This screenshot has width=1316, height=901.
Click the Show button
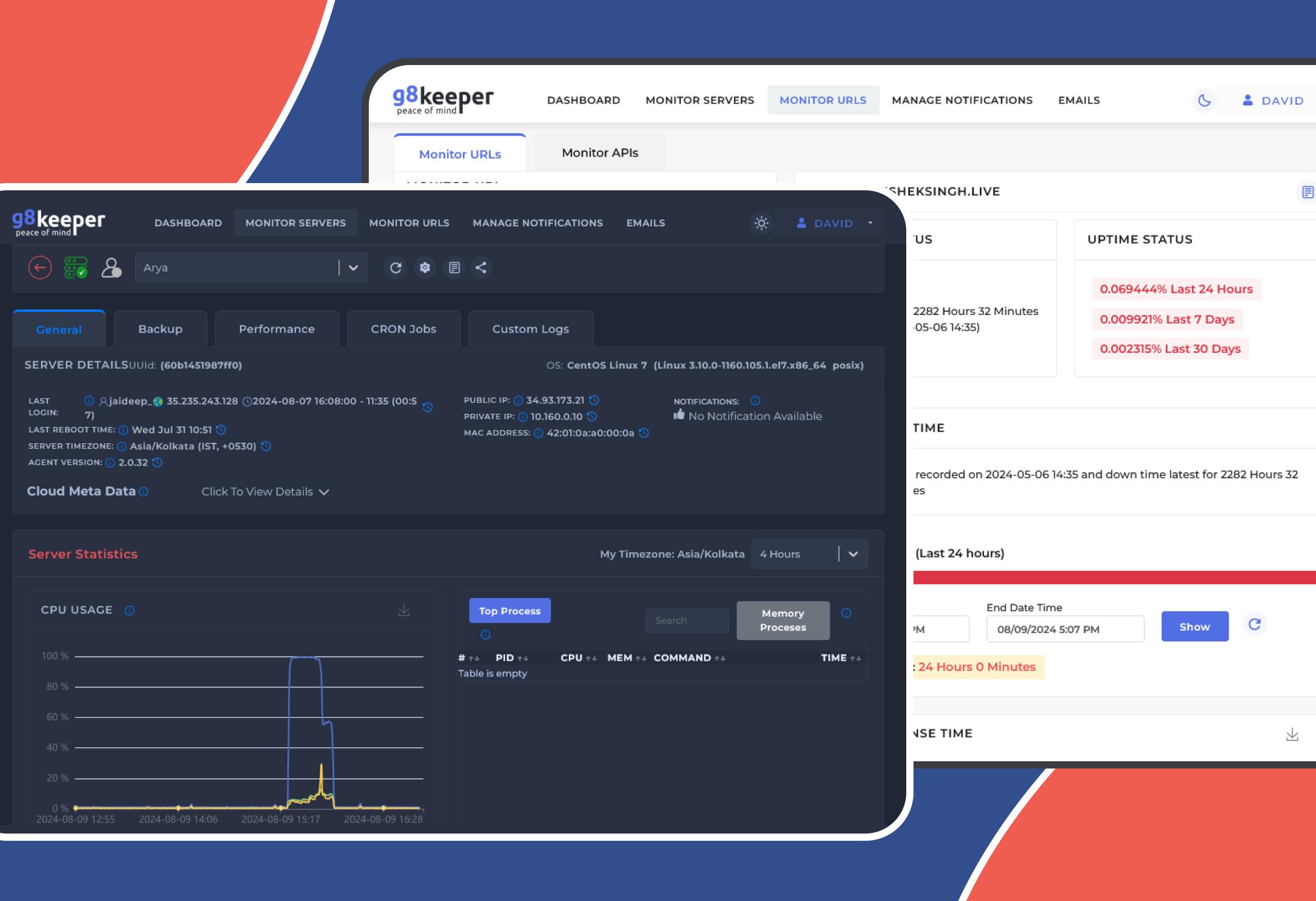pos(1194,626)
